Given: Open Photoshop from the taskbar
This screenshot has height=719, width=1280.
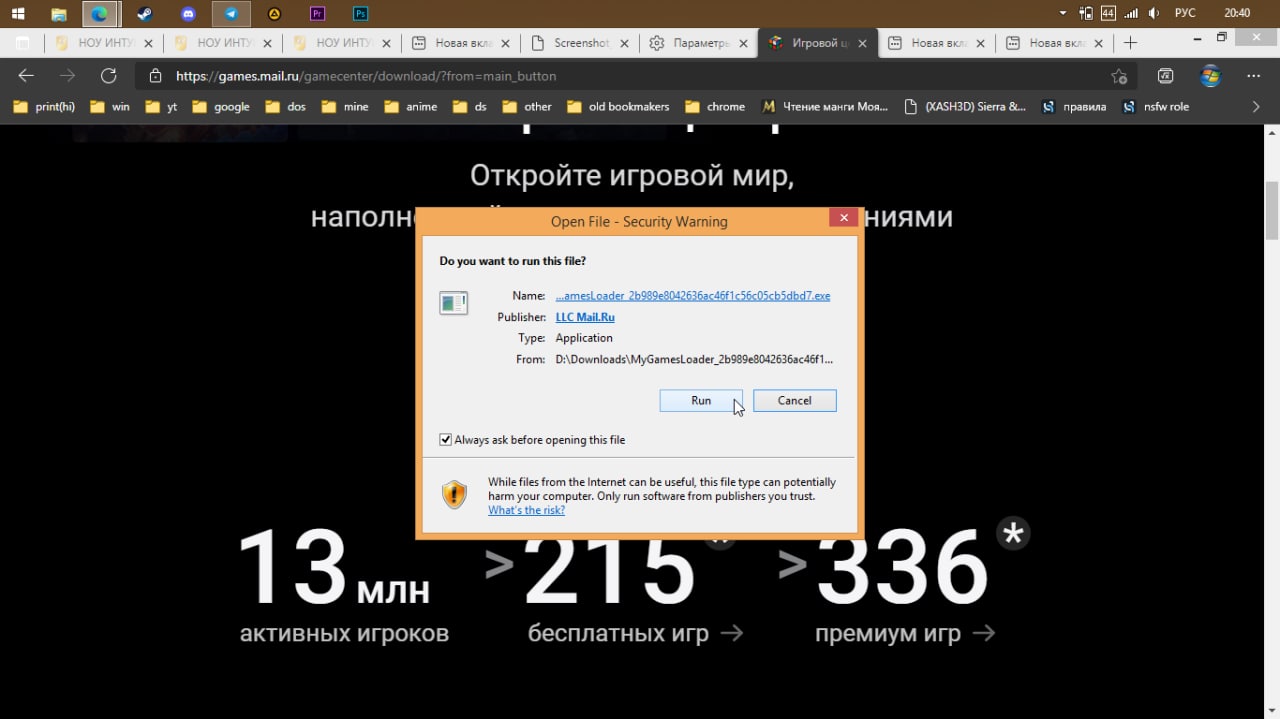Looking at the screenshot, I should tap(361, 14).
